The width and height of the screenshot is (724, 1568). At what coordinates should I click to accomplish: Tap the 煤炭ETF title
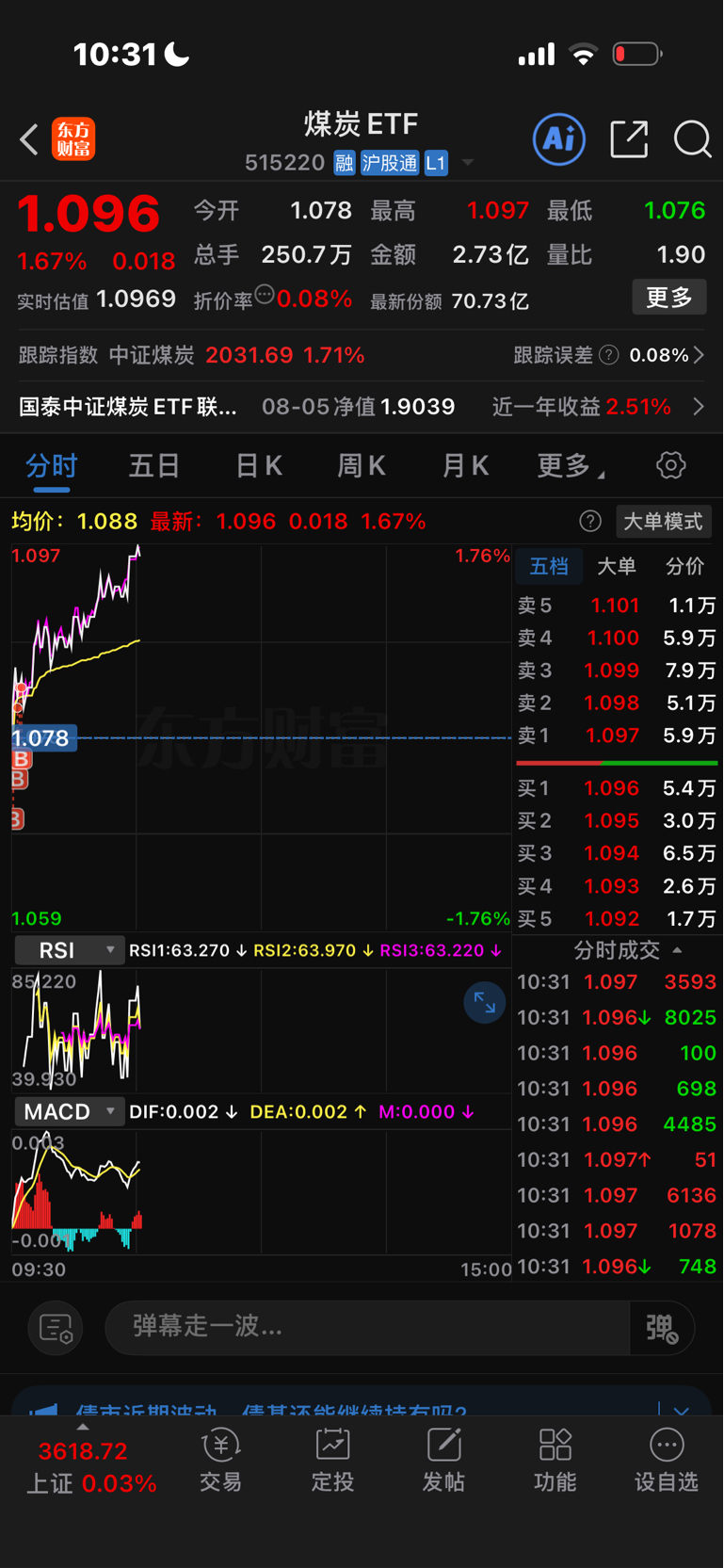coord(362,124)
